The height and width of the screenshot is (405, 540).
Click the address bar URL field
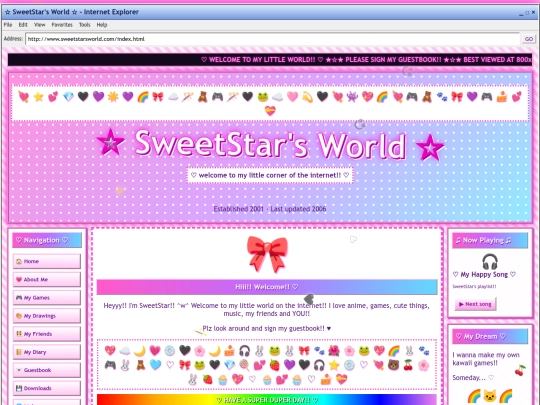coord(272,39)
